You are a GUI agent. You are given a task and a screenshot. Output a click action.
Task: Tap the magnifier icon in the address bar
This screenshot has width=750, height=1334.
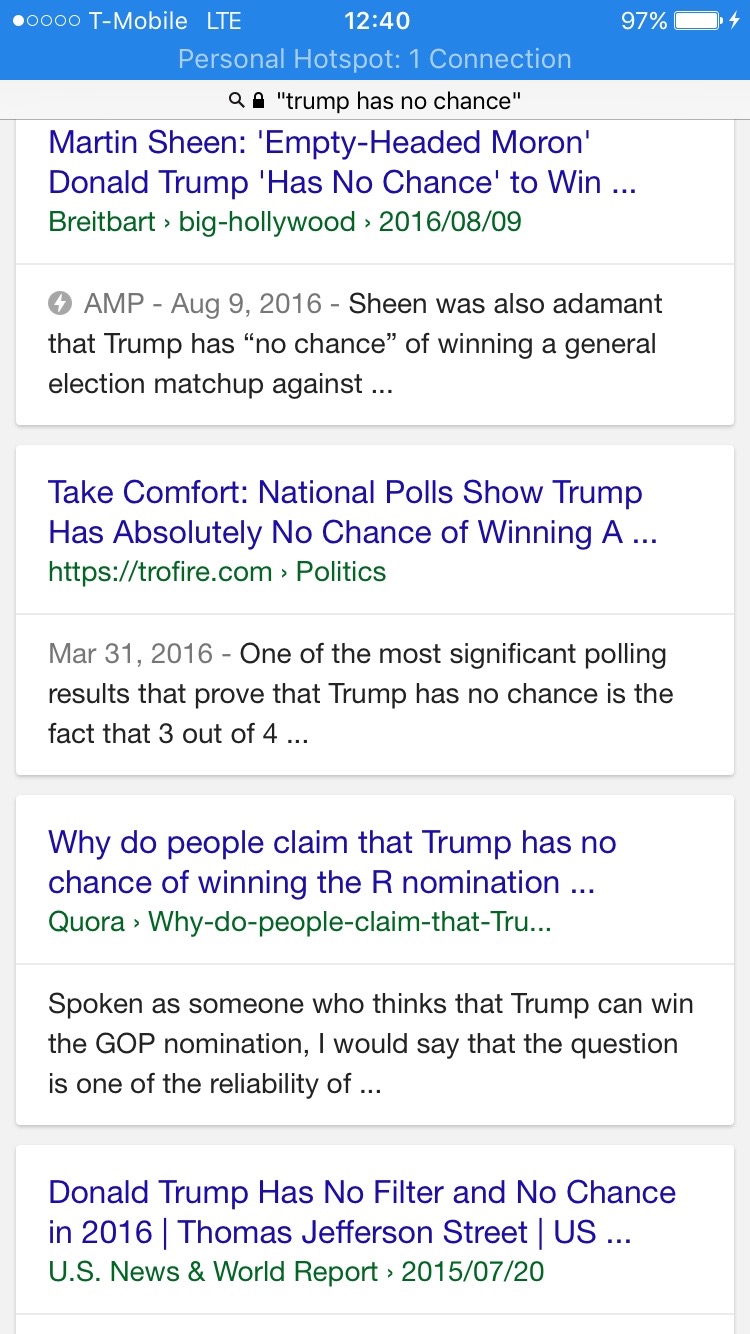pyautogui.click(x=236, y=100)
